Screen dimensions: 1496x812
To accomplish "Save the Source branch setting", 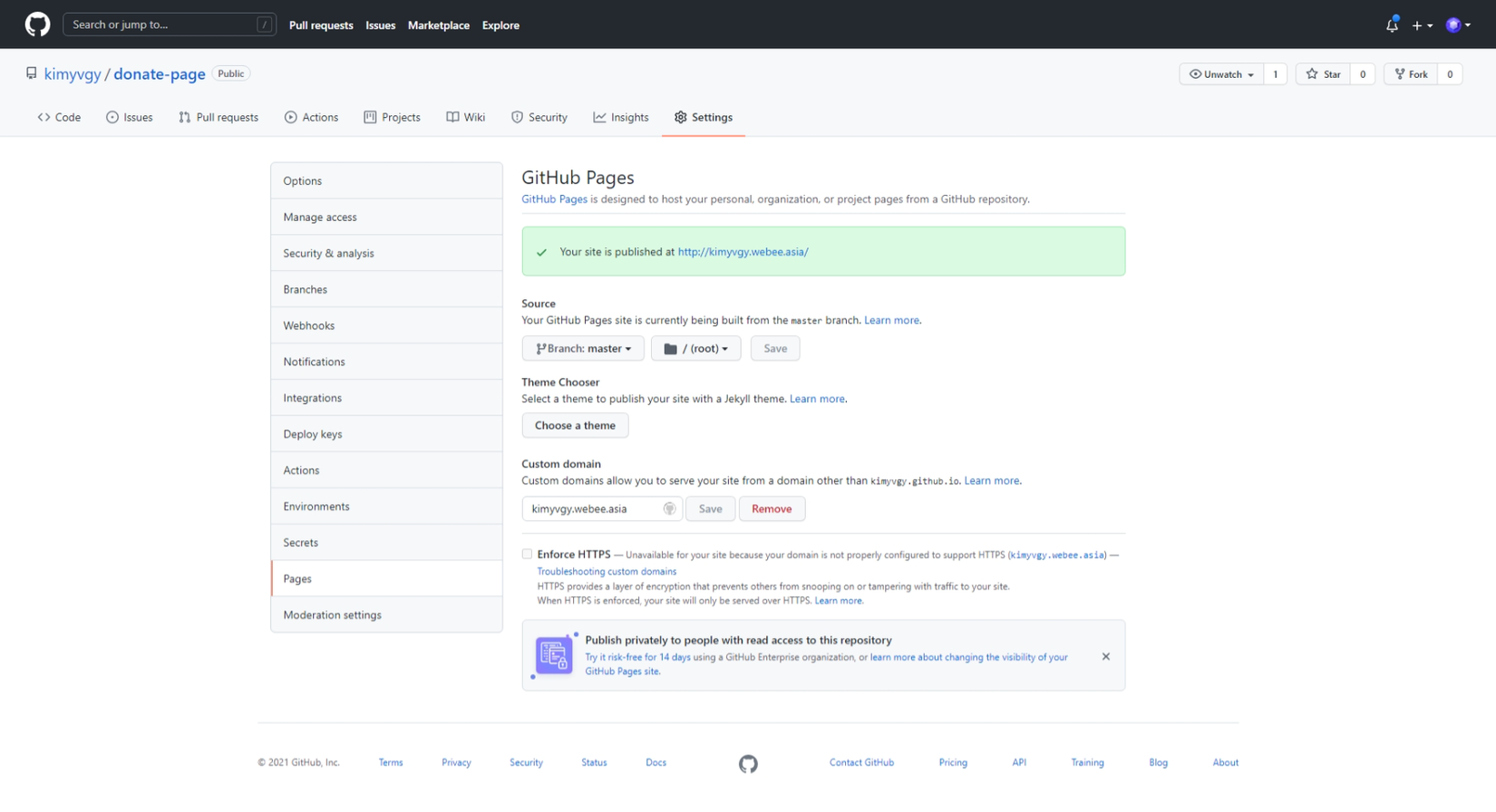I will pos(775,348).
